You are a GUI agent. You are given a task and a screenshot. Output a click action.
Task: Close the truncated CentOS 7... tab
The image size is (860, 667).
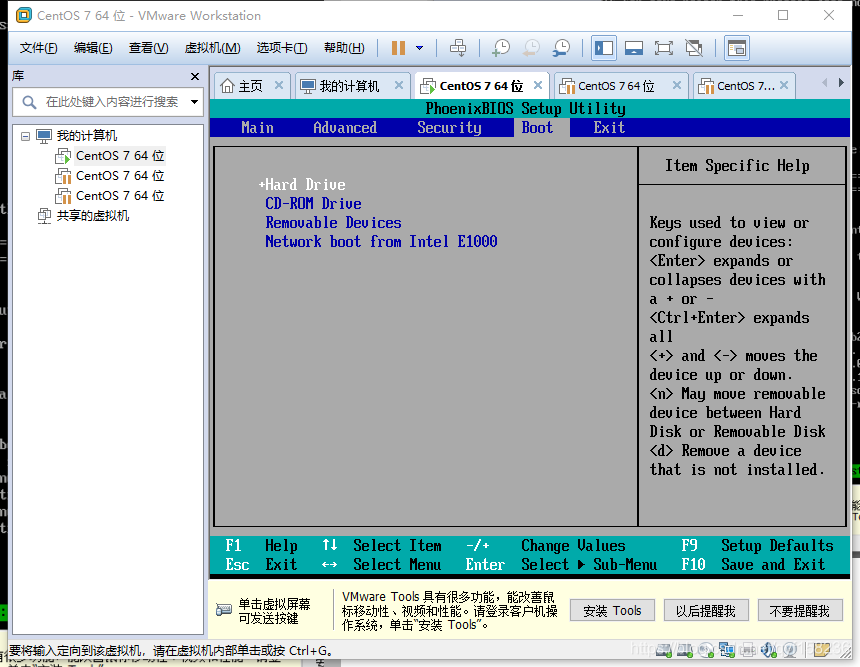[x=784, y=85]
